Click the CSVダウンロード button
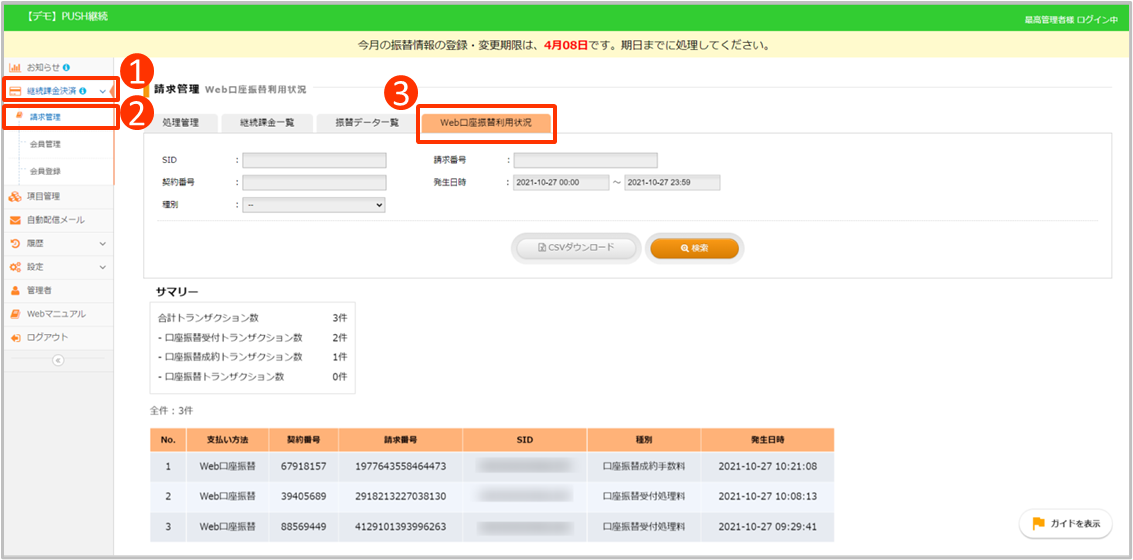1133x560 pixels. (x=575, y=248)
